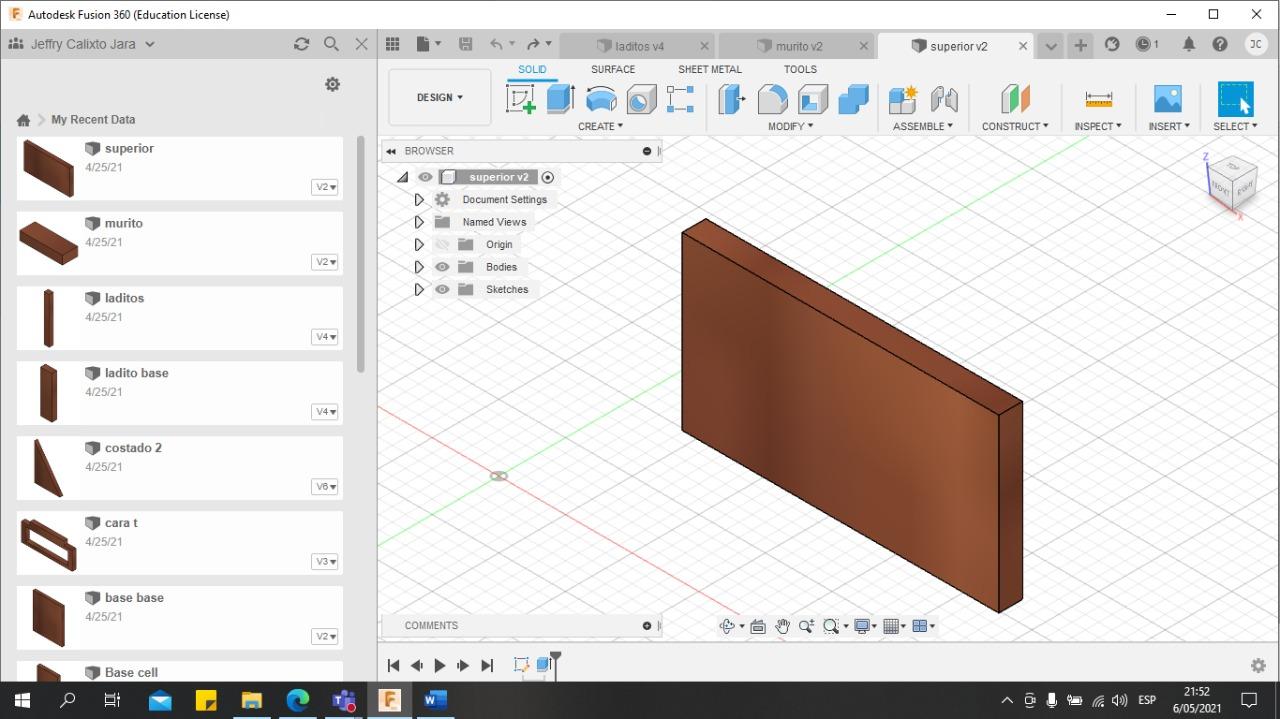This screenshot has width=1280, height=719.
Task: Toggle visibility of the Origin folder
Action: pos(442,244)
